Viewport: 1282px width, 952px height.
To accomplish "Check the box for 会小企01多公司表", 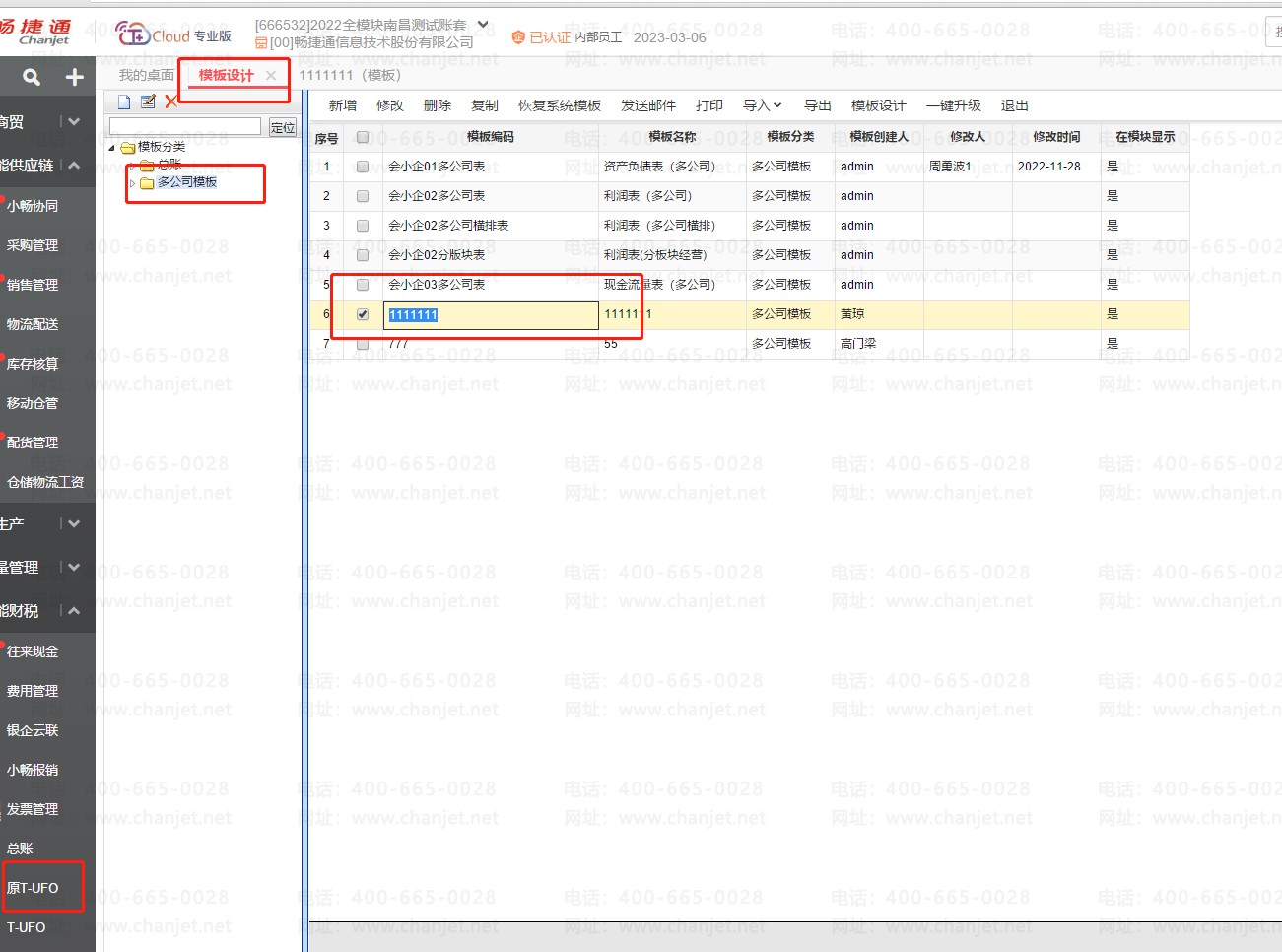I will pyautogui.click(x=363, y=167).
